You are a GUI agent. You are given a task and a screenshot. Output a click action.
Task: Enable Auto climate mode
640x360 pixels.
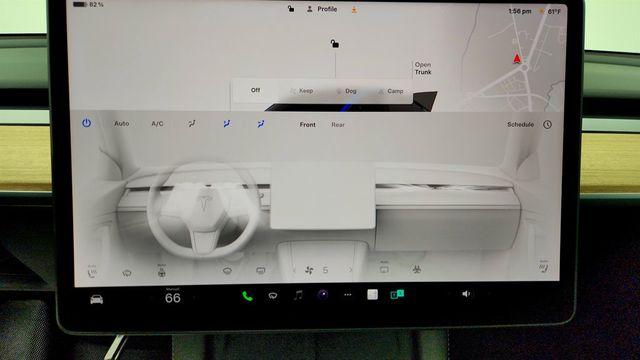122,123
